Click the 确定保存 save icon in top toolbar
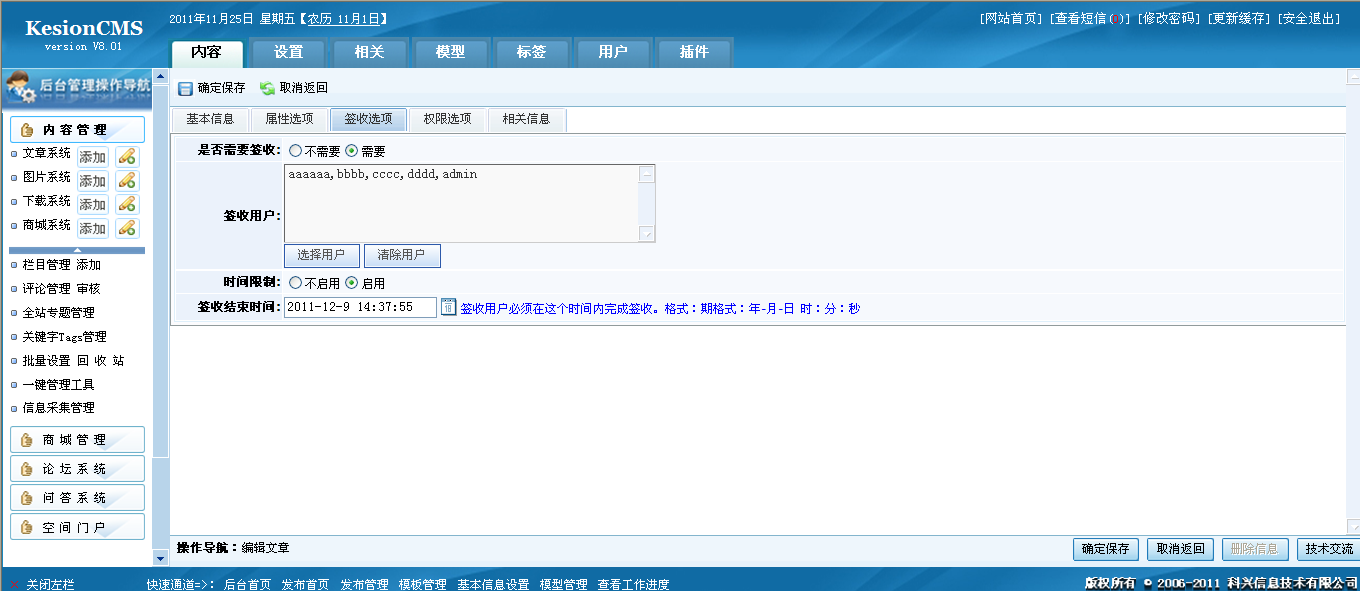This screenshot has width=1360, height=591. (185, 88)
